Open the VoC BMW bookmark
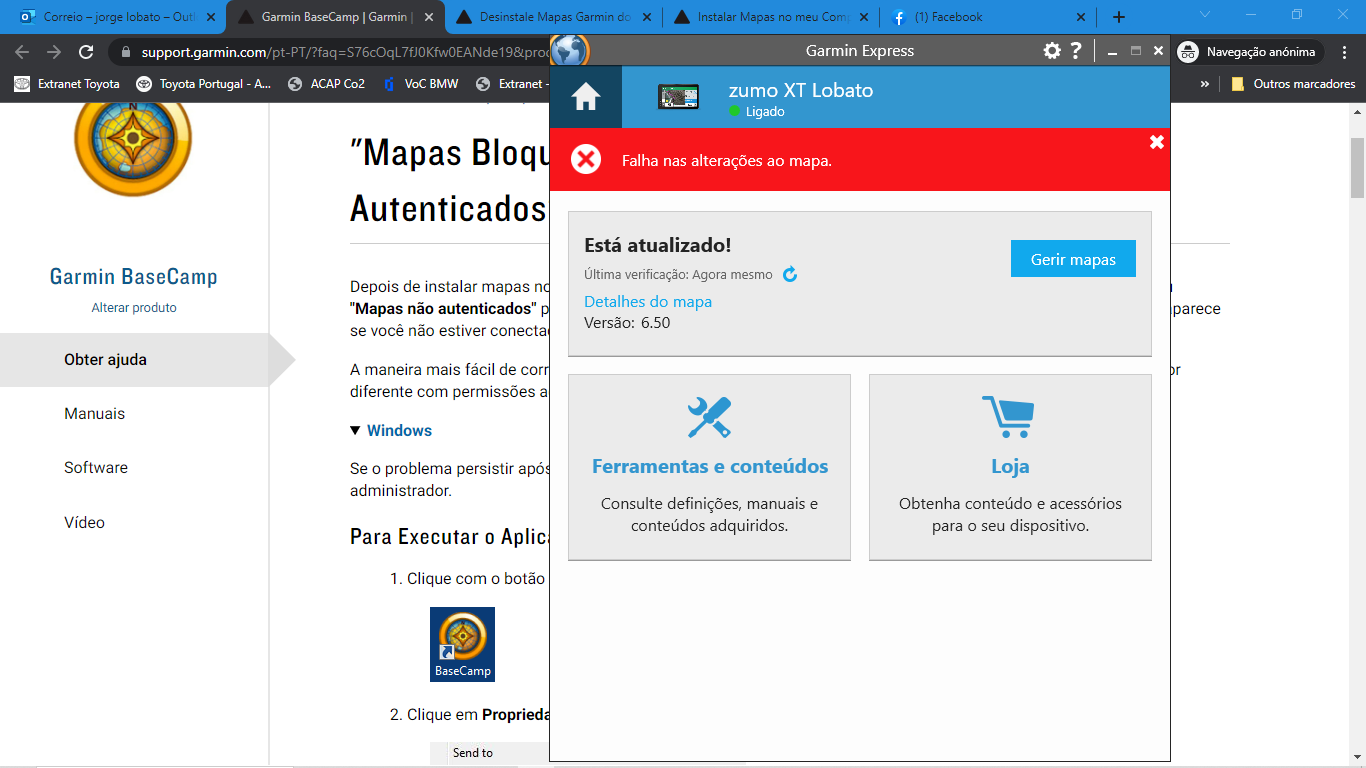 coord(420,84)
